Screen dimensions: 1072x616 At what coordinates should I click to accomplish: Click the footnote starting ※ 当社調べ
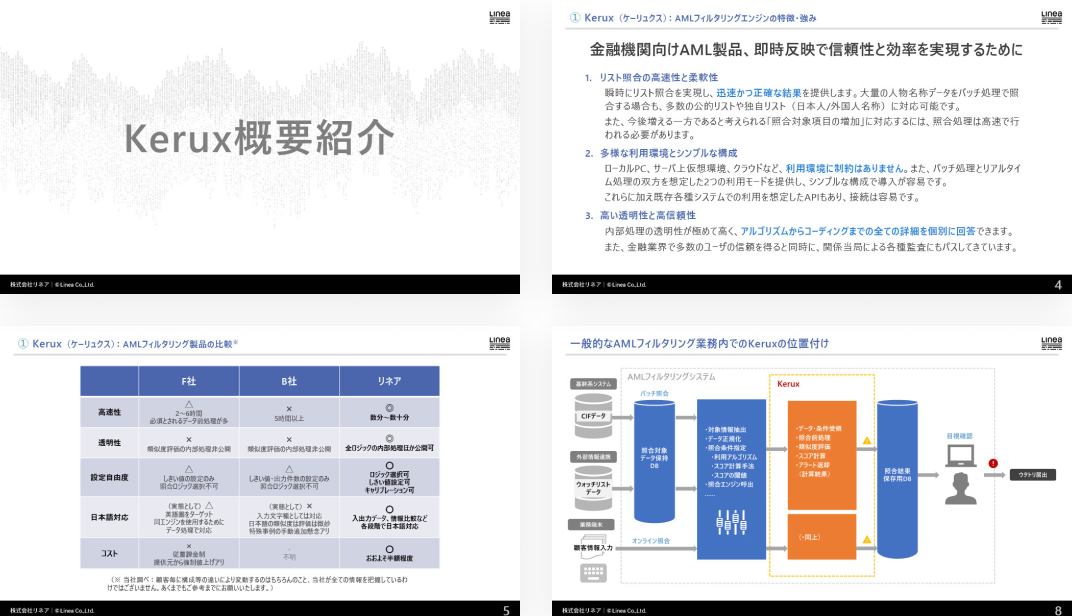click(257, 583)
